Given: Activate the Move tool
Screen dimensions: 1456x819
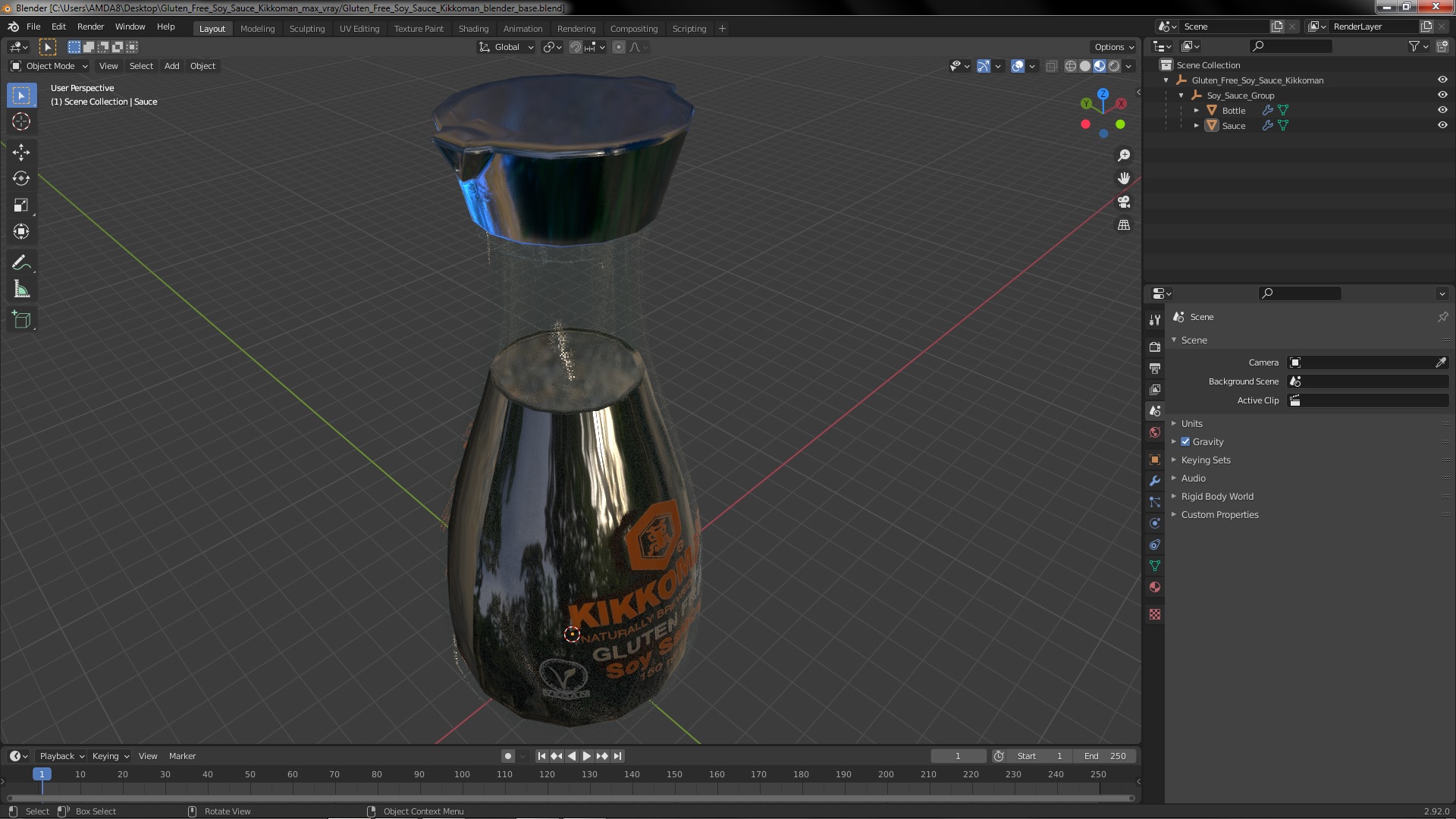Looking at the screenshot, I should (21, 152).
